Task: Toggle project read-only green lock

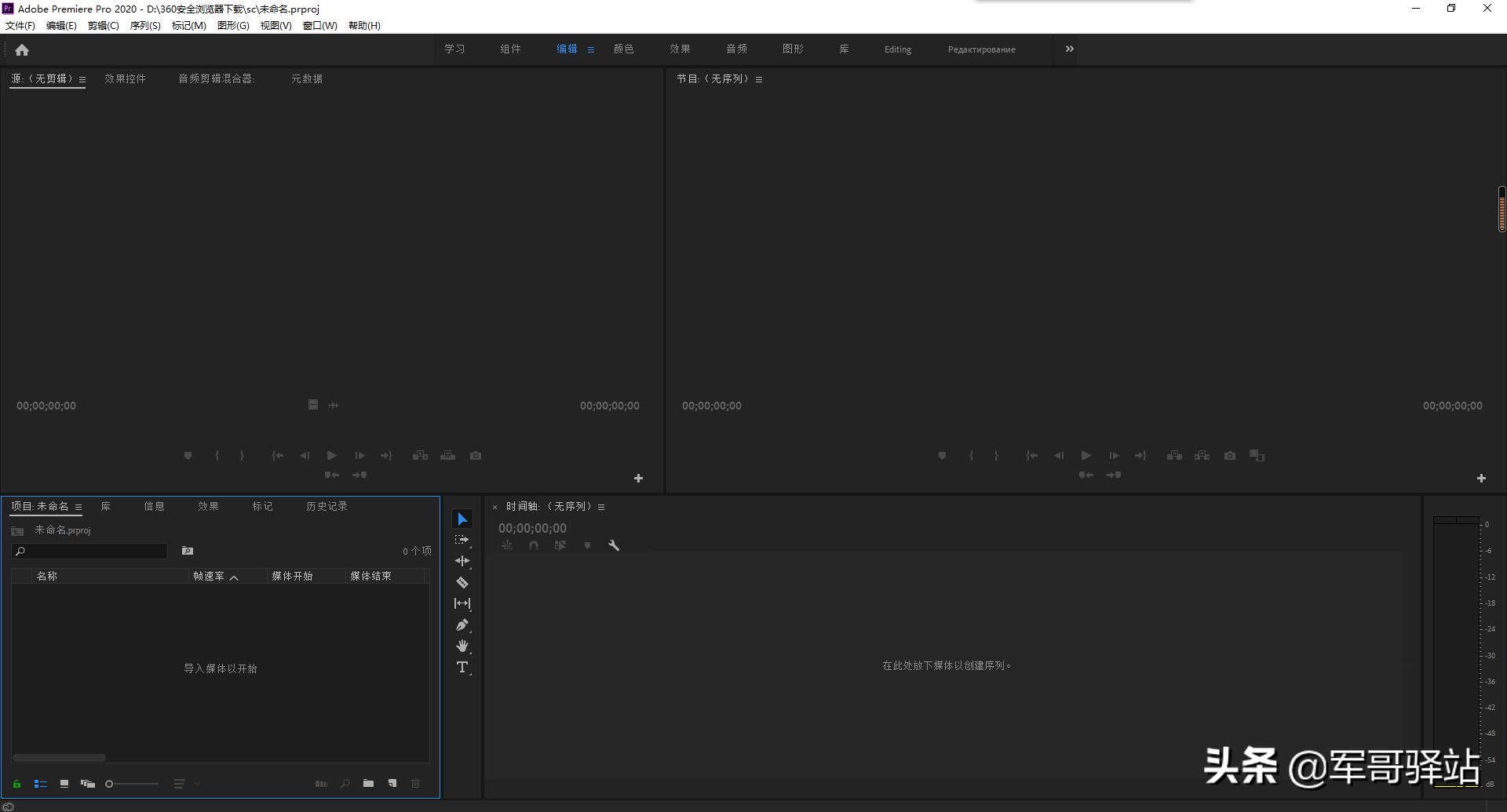Action: pyautogui.click(x=16, y=784)
